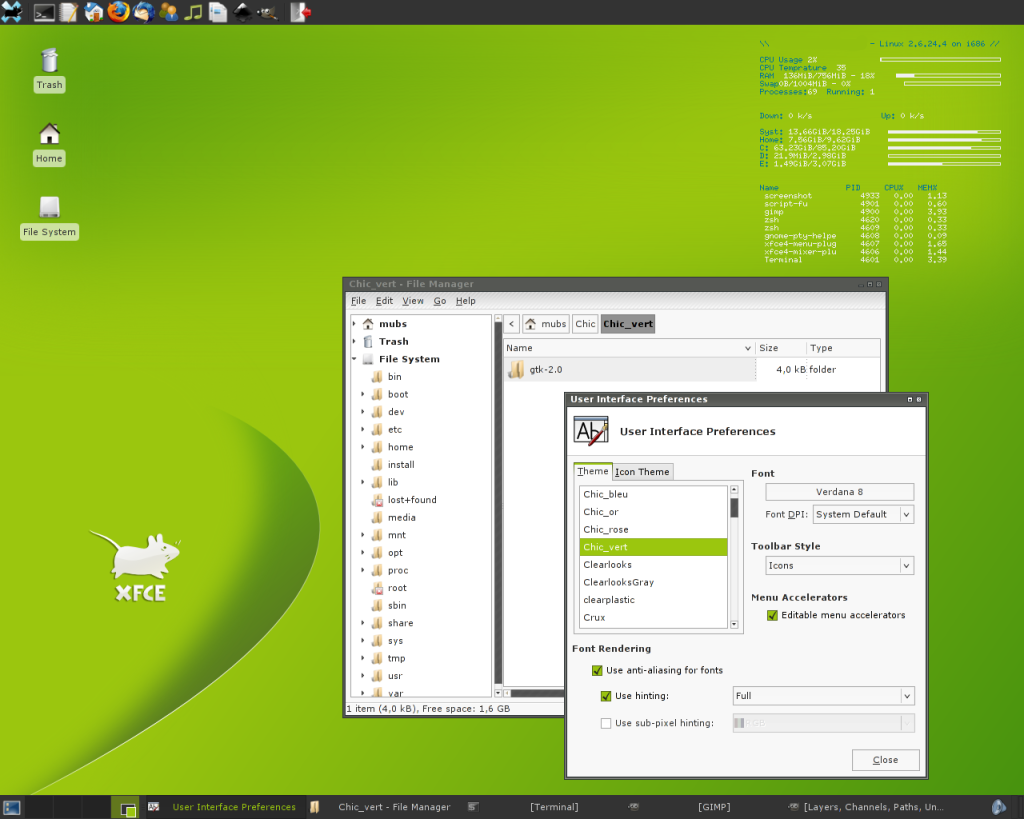
Task: Open the Go menu in File Manager
Action: (440, 301)
